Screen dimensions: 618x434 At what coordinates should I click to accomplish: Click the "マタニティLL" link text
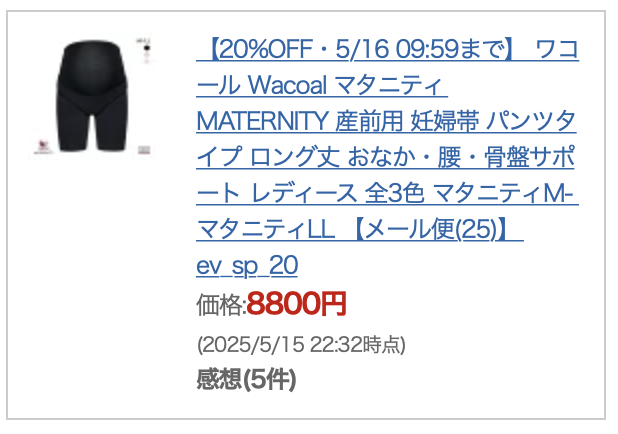266,229
